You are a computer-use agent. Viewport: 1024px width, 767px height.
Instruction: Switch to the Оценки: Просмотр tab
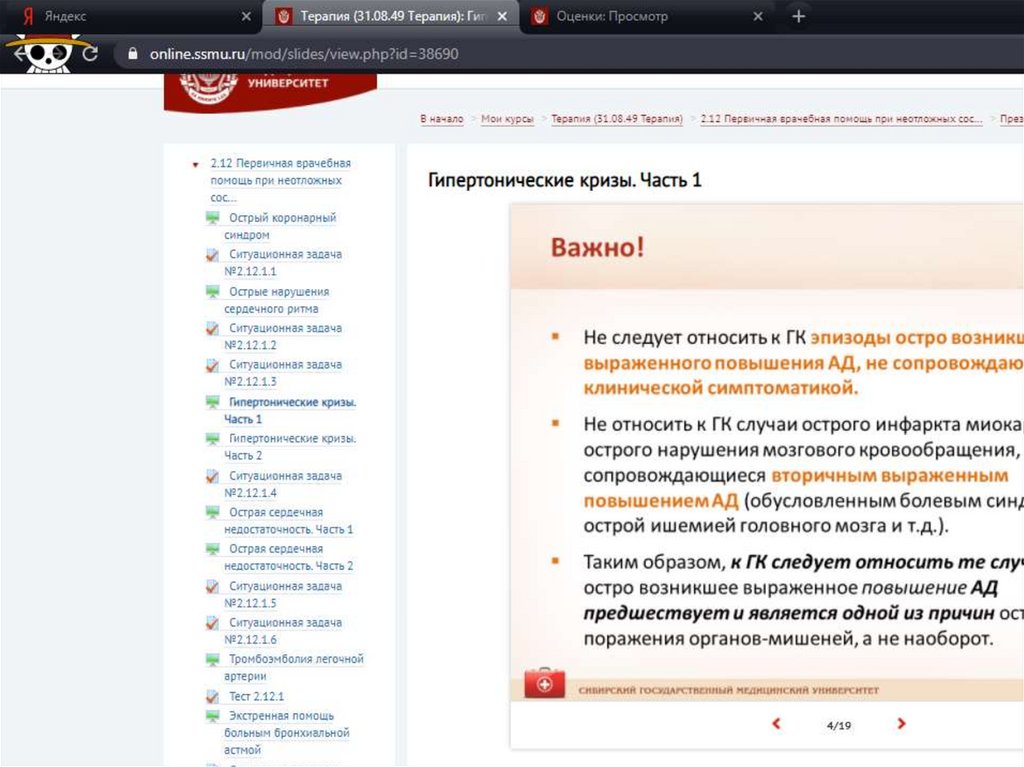tap(644, 16)
